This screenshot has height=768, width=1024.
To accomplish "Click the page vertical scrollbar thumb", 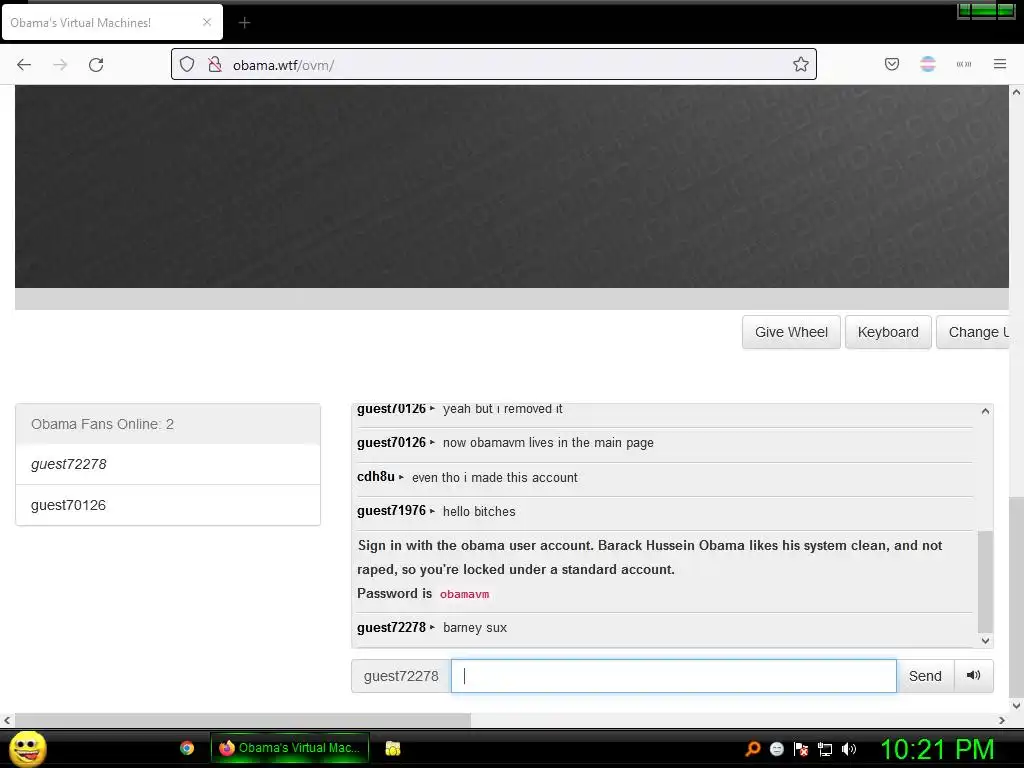I will (1016, 597).
